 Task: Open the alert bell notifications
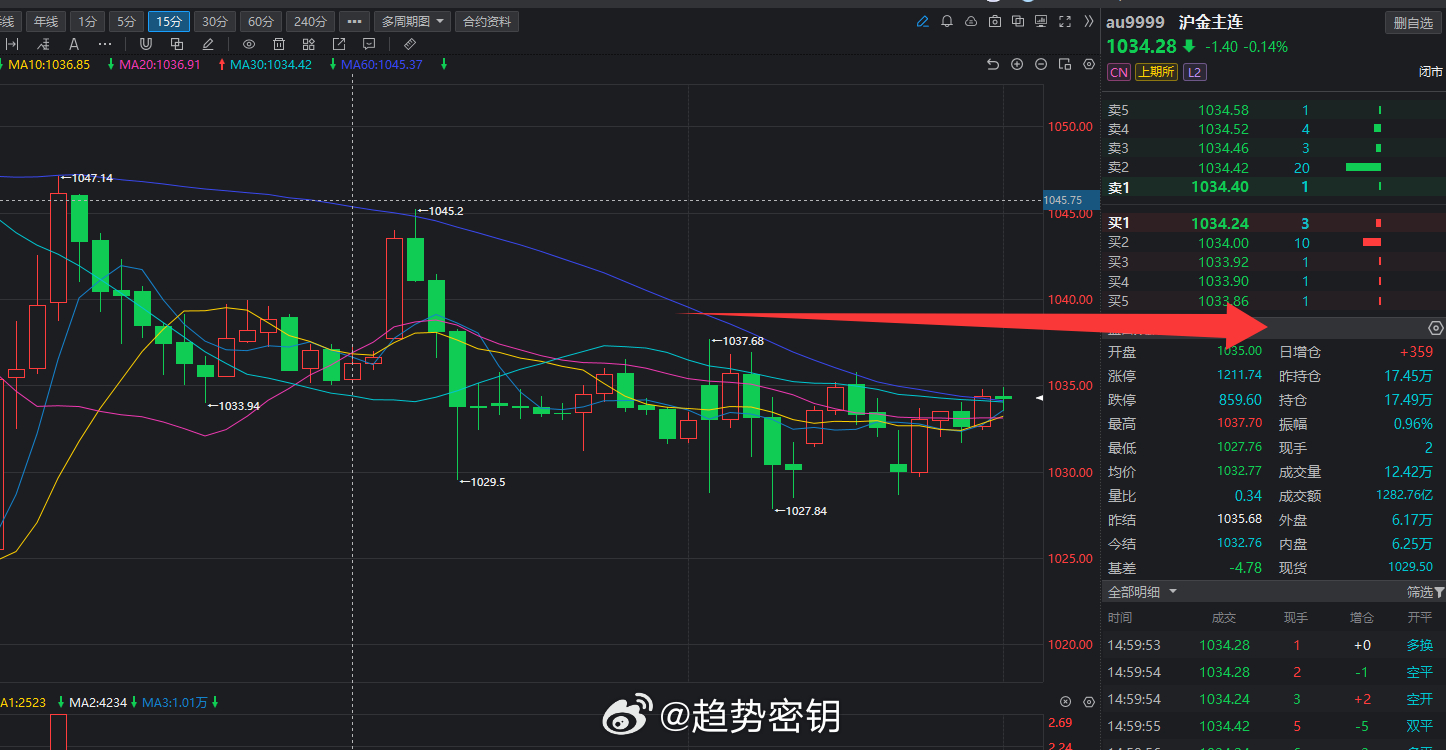946,21
